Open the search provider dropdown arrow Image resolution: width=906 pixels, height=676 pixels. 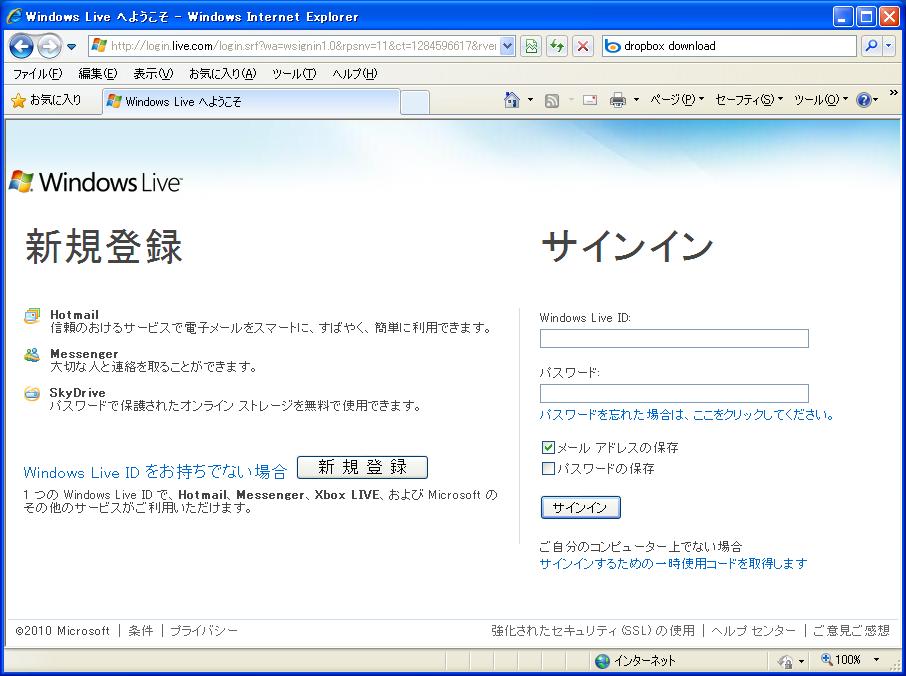point(889,46)
